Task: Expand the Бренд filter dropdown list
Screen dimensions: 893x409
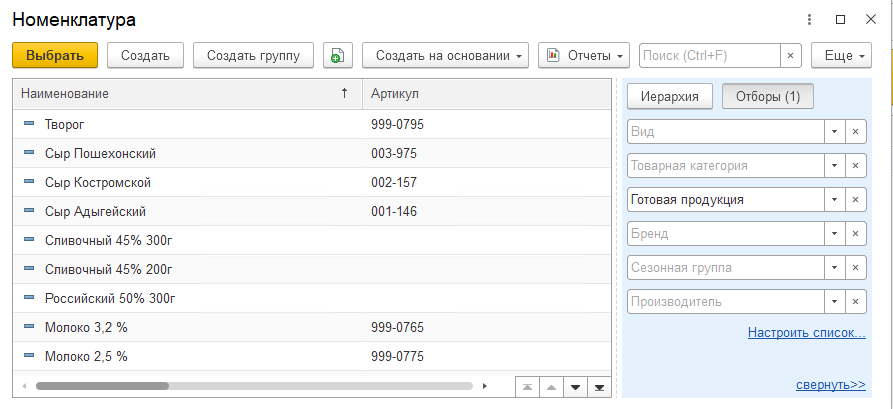Action: [833, 234]
